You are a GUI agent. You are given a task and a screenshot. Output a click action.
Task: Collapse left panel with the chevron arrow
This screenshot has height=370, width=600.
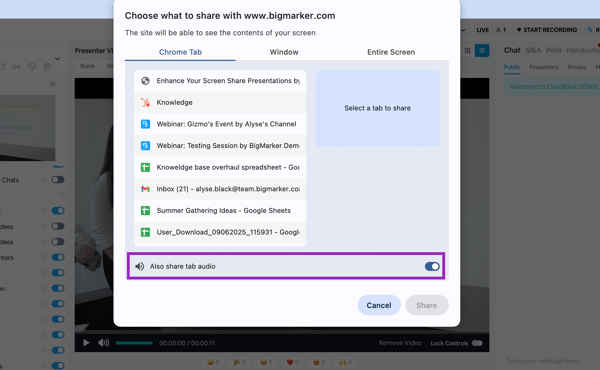(x=57, y=59)
